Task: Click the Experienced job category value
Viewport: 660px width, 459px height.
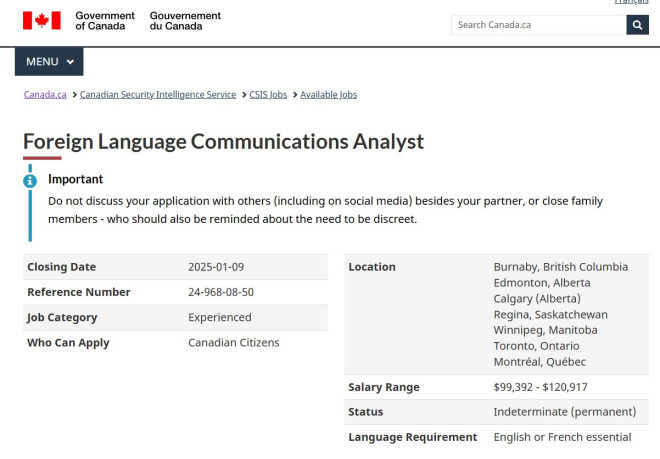Action: pyautogui.click(x=220, y=318)
